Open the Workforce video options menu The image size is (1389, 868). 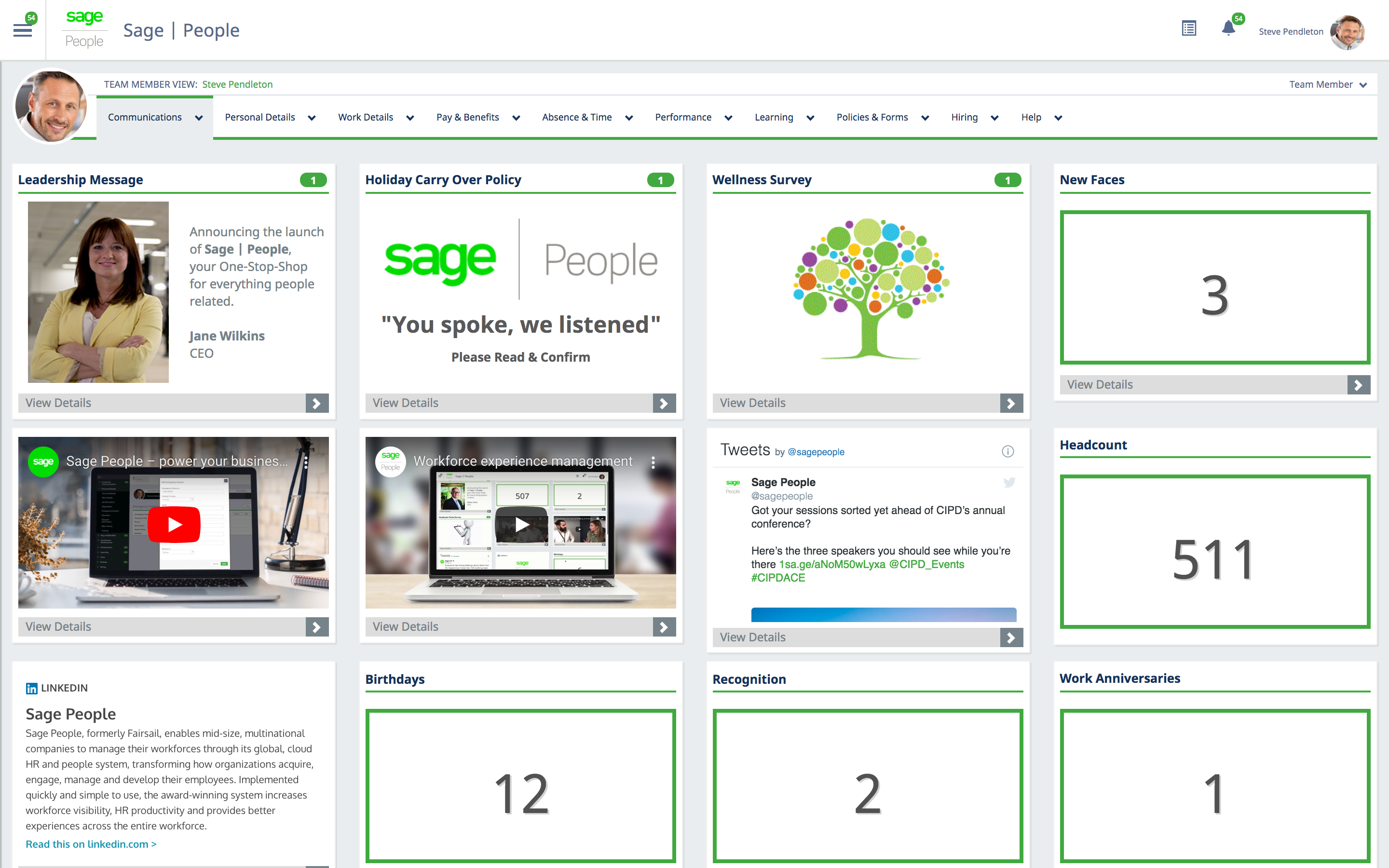tap(653, 462)
